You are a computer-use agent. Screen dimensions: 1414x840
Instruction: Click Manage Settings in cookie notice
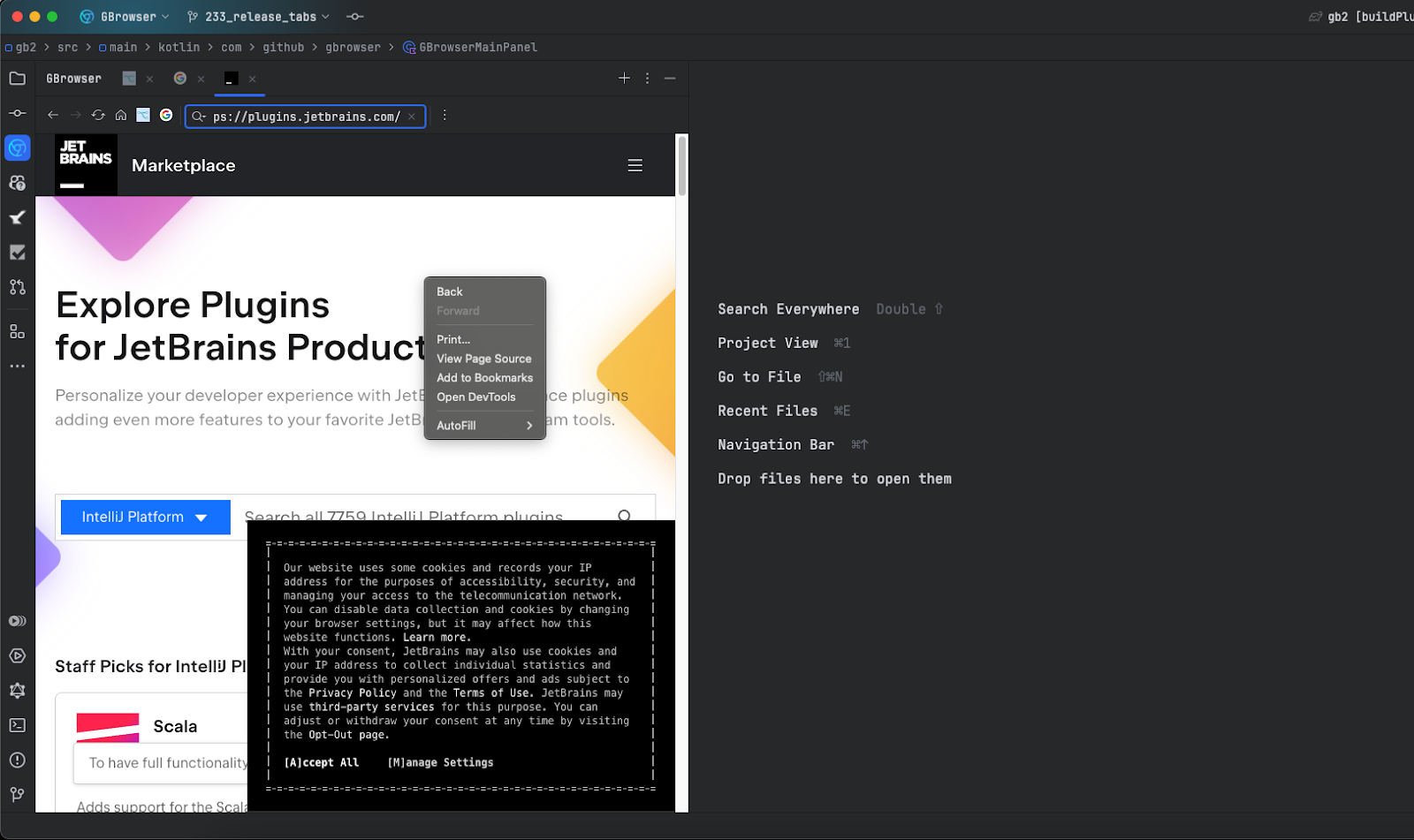point(440,763)
